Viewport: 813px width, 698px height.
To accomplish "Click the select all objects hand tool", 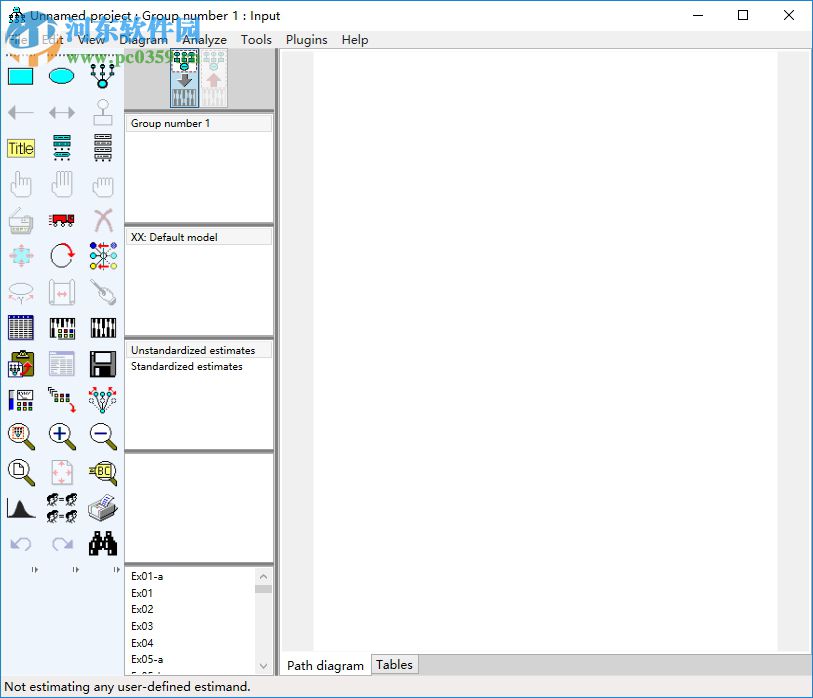I will click(62, 184).
